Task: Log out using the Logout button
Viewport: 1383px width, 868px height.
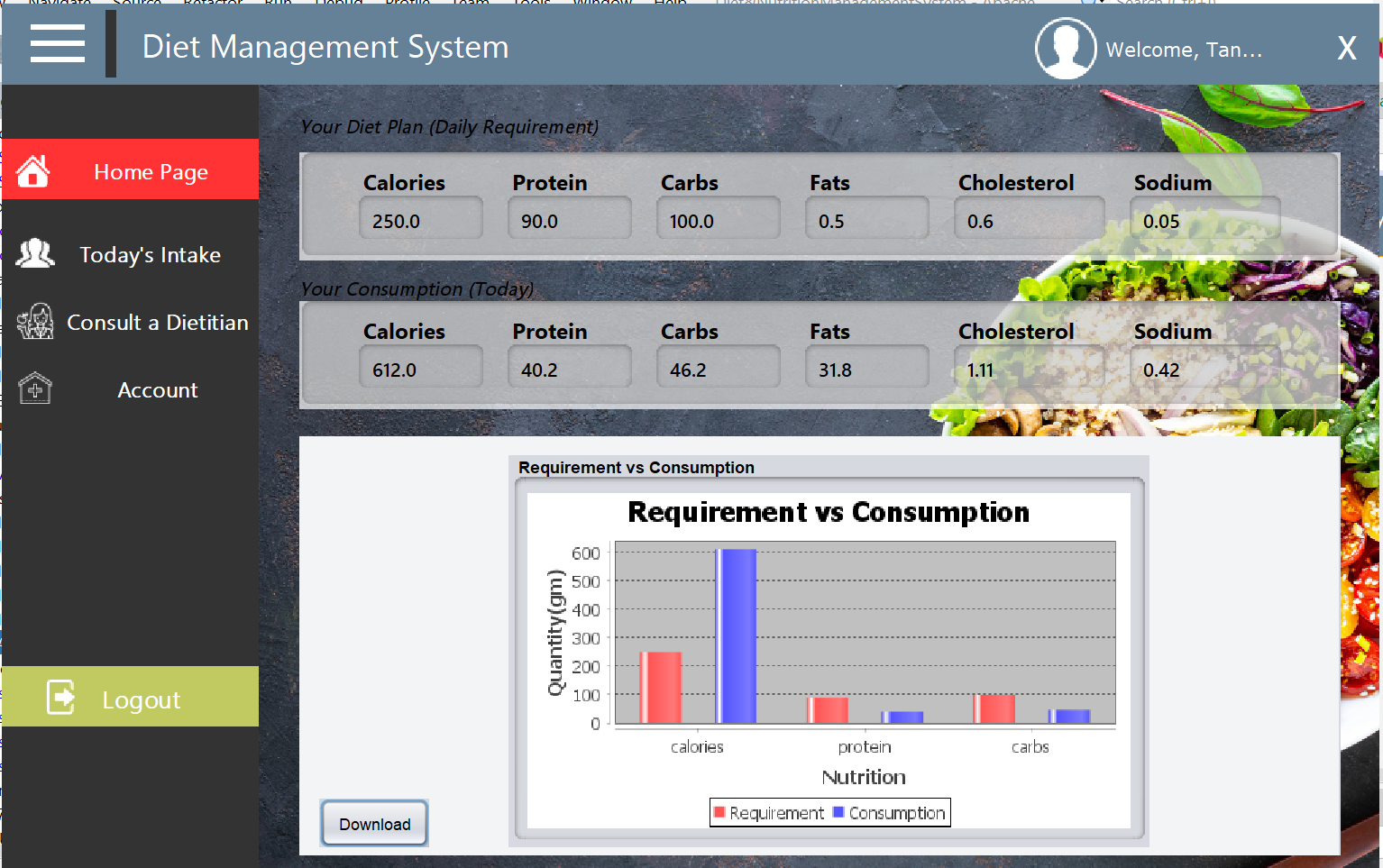Action: [130, 697]
